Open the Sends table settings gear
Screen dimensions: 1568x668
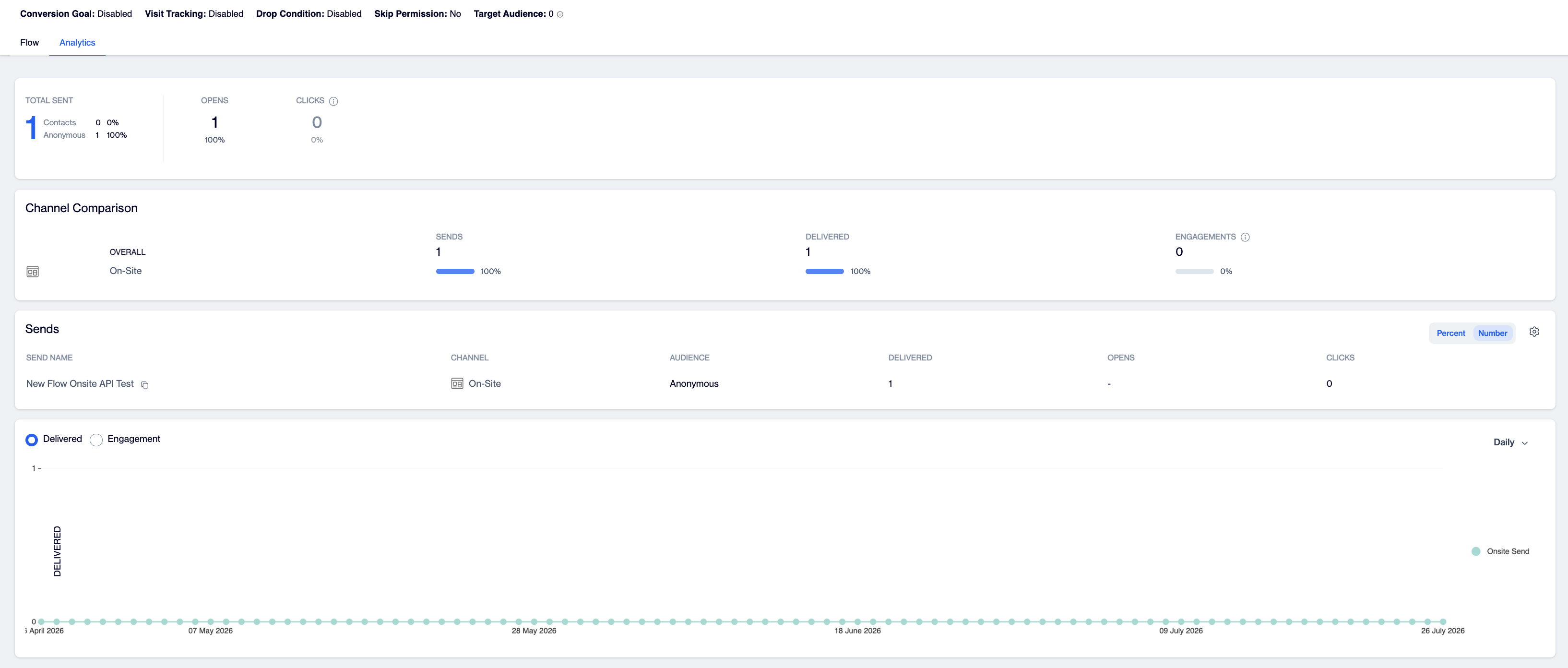tap(1534, 332)
